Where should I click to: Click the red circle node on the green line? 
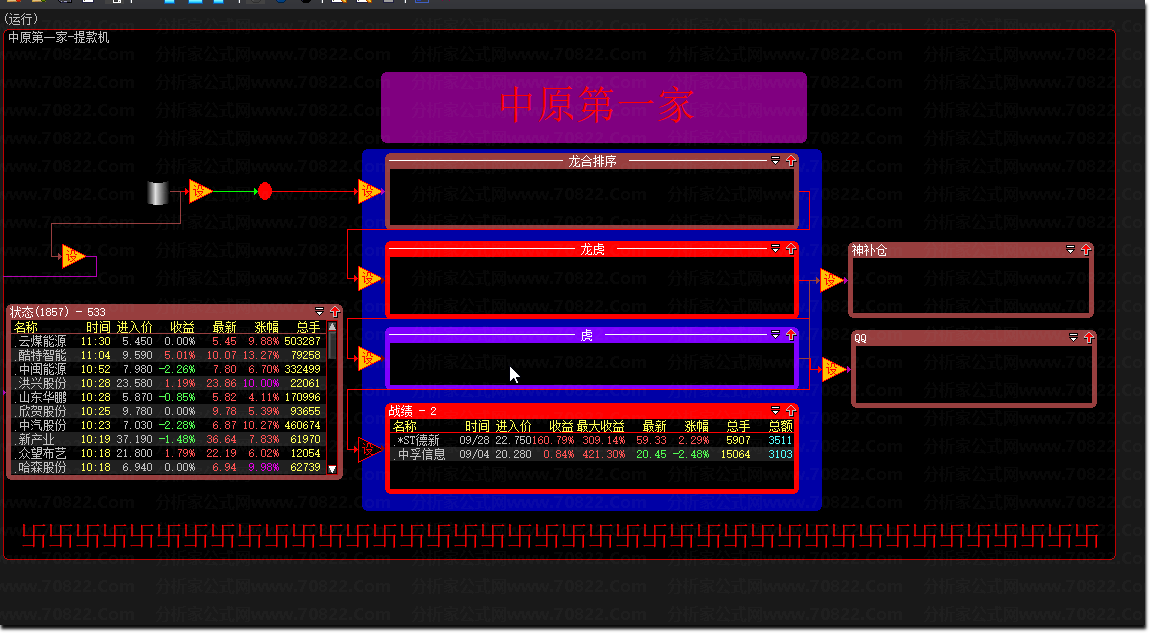[x=265, y=192]
